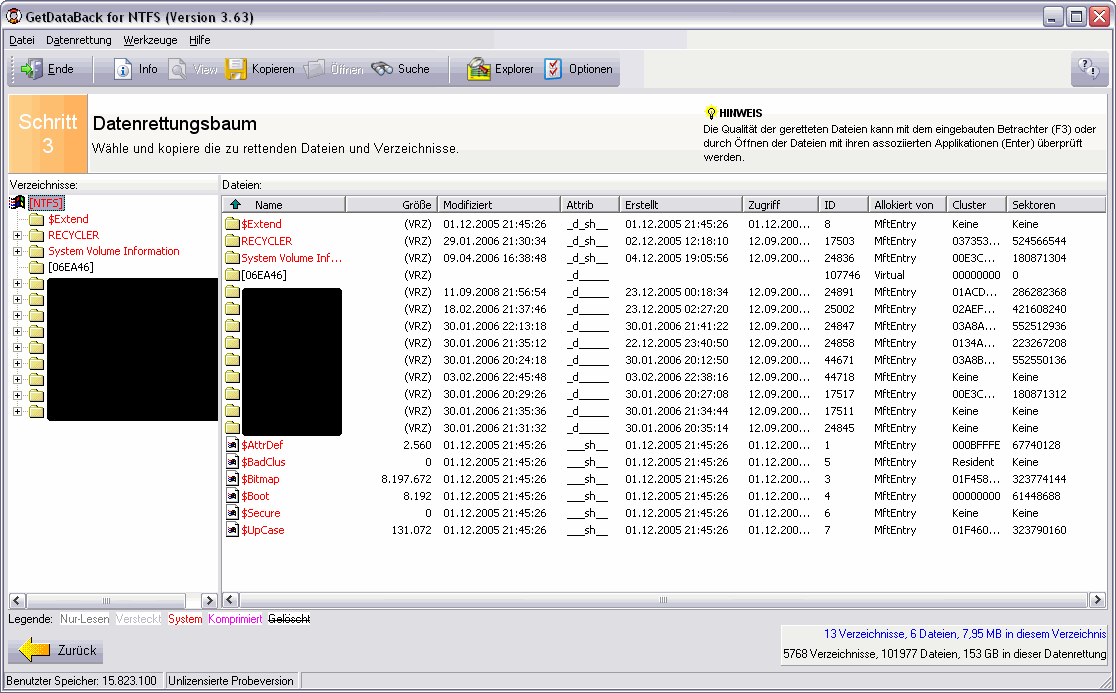Select System Volume Inf… in file list

[291, 258]
